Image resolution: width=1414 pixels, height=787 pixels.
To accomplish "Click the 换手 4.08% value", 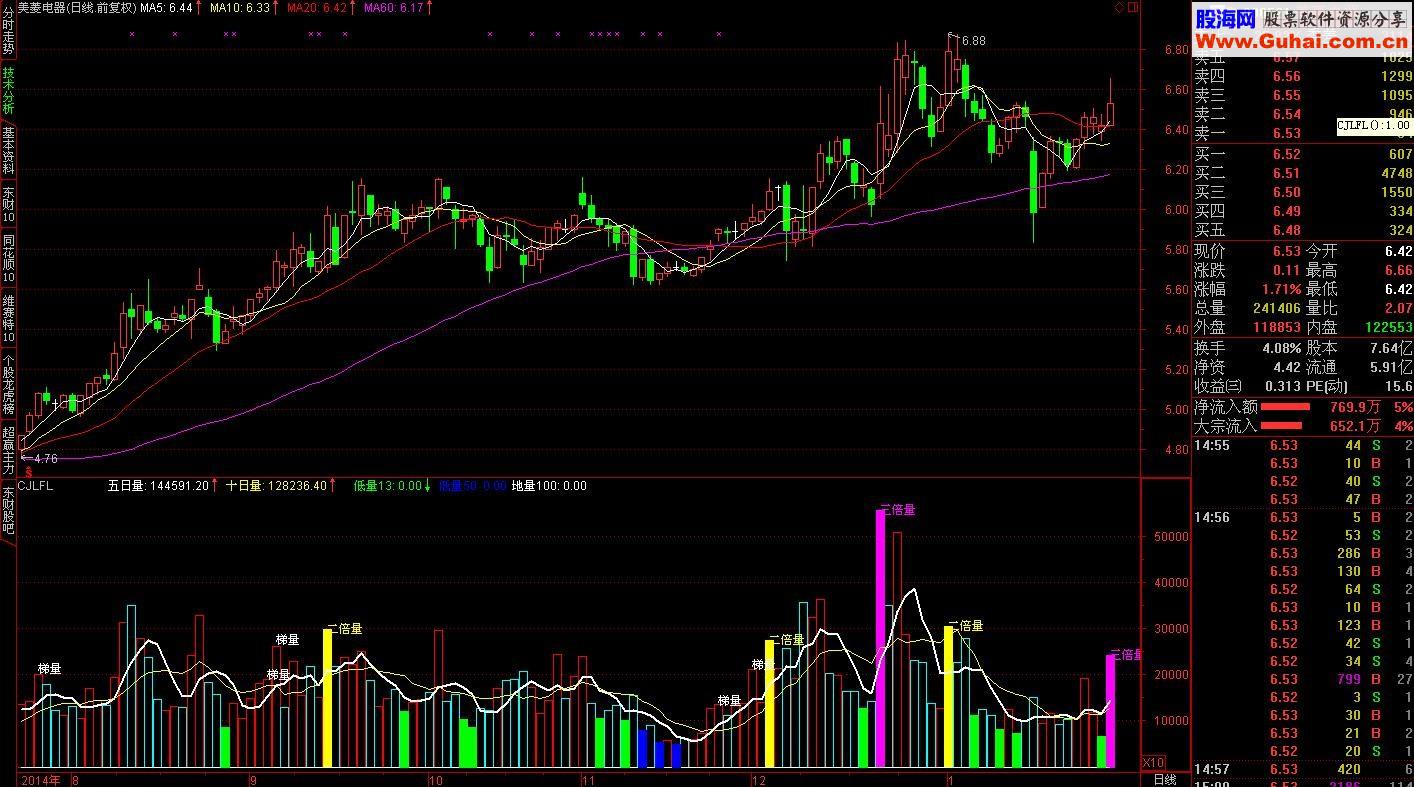I will [x=1280, y=348].
